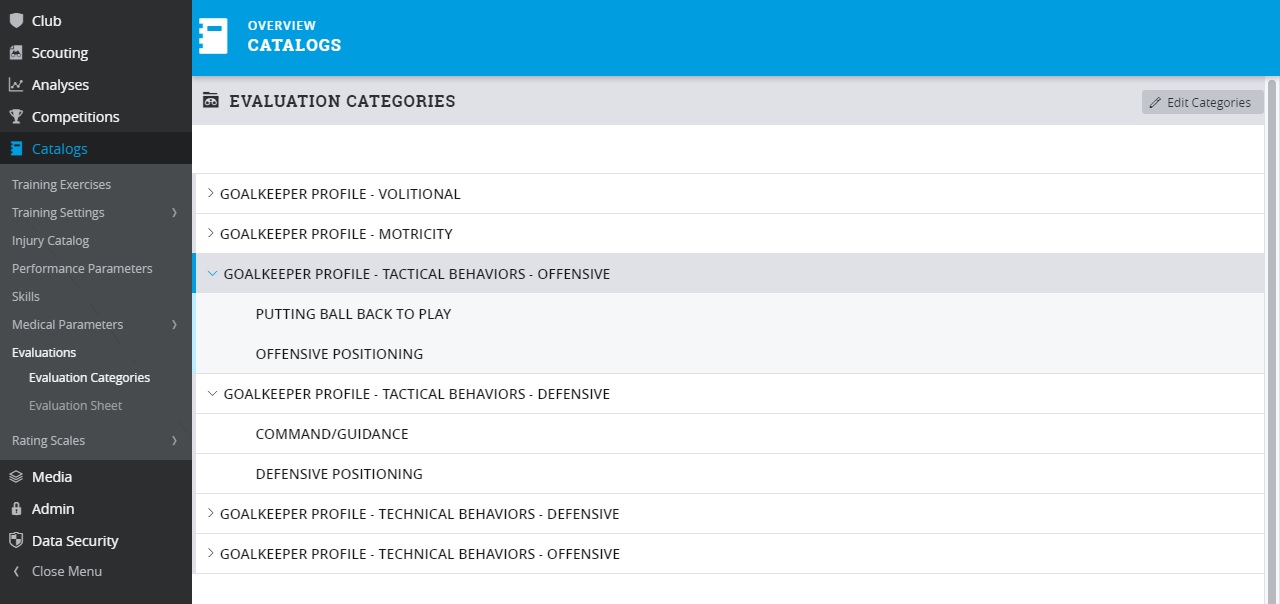
Task: Select Command/Guidance row
Action: pyautogui.click(x=729, y=433)
